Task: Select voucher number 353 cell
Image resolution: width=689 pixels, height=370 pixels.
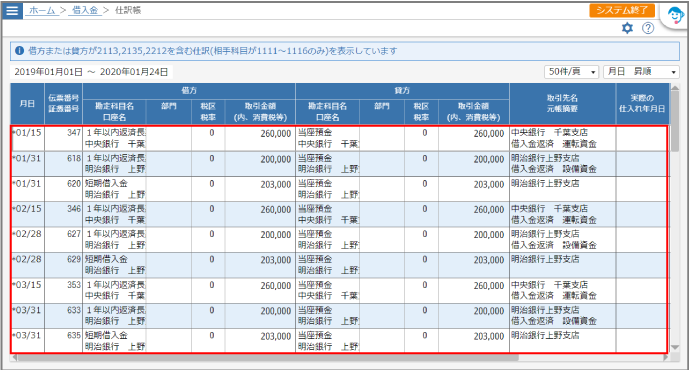Action: tap(63, 290)
